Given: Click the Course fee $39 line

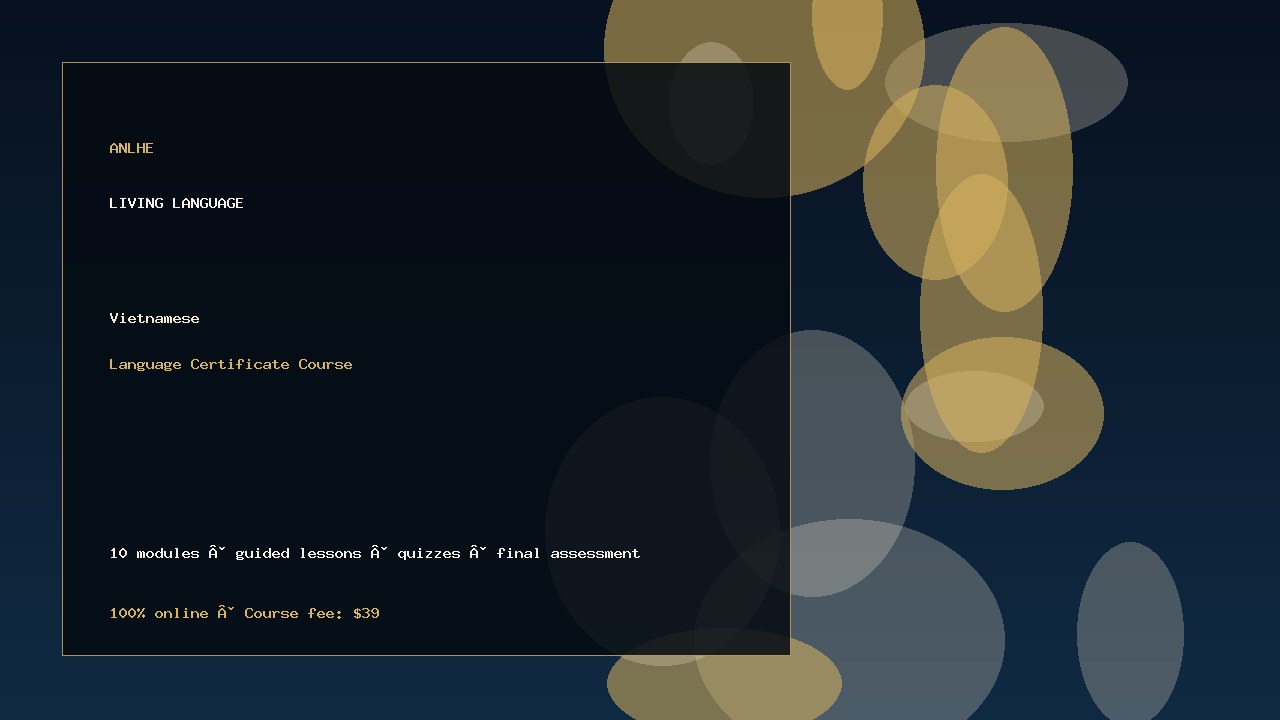Looking at the screenshot, I should tap(244, 613).
